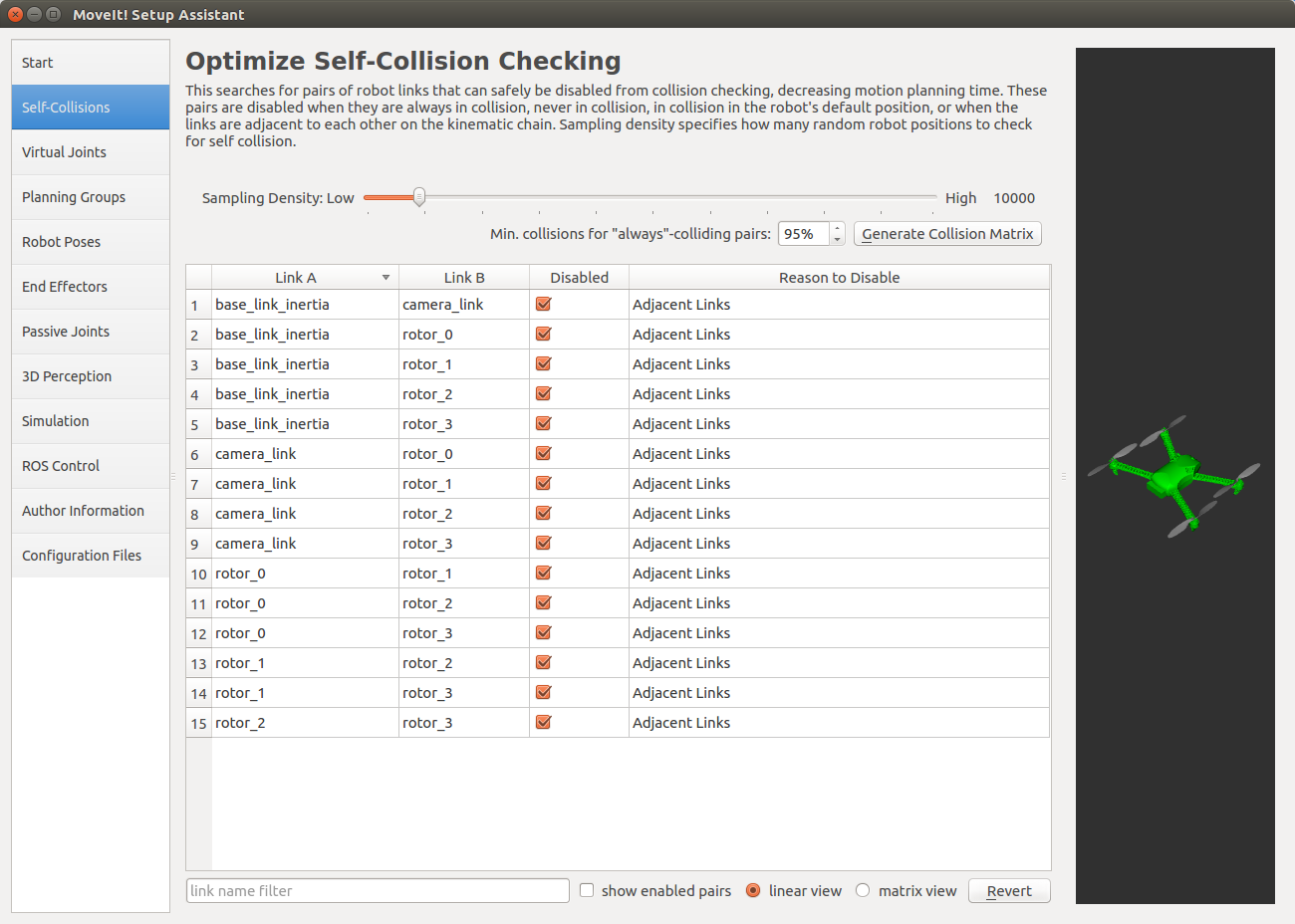Toggle Disabled checkbox in row 7

point(543,484)
